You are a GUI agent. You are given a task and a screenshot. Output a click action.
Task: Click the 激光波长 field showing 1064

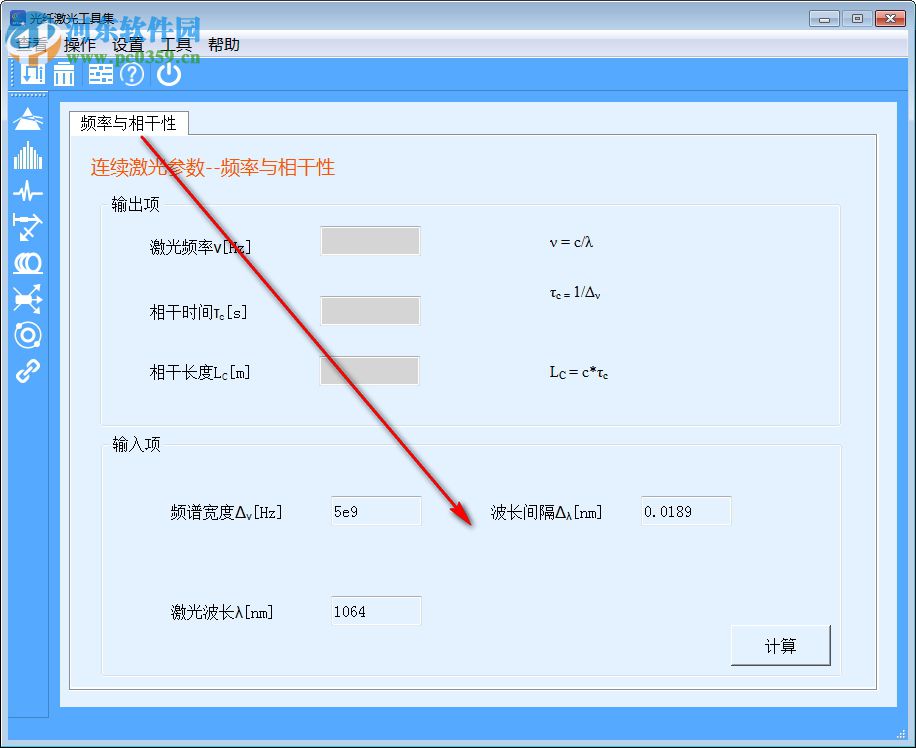pos(375,610)
